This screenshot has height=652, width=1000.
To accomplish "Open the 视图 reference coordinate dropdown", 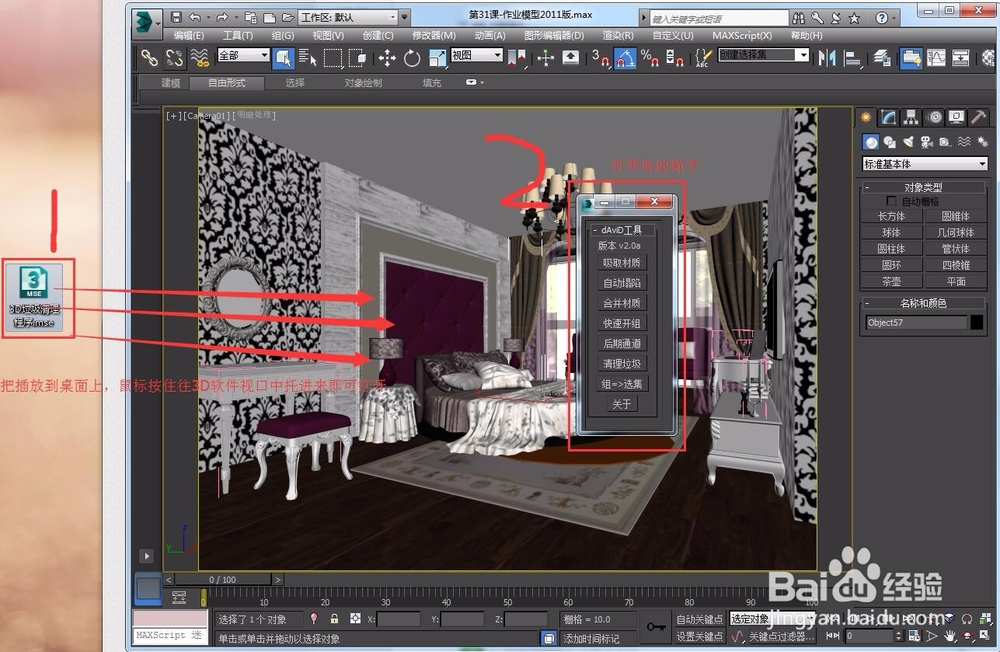I will pyautogui.click(x=476, y=56).
